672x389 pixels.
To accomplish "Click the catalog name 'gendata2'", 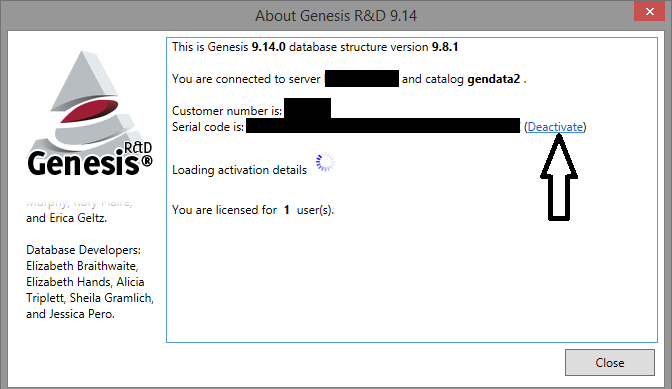I will (x=493, y=79).
